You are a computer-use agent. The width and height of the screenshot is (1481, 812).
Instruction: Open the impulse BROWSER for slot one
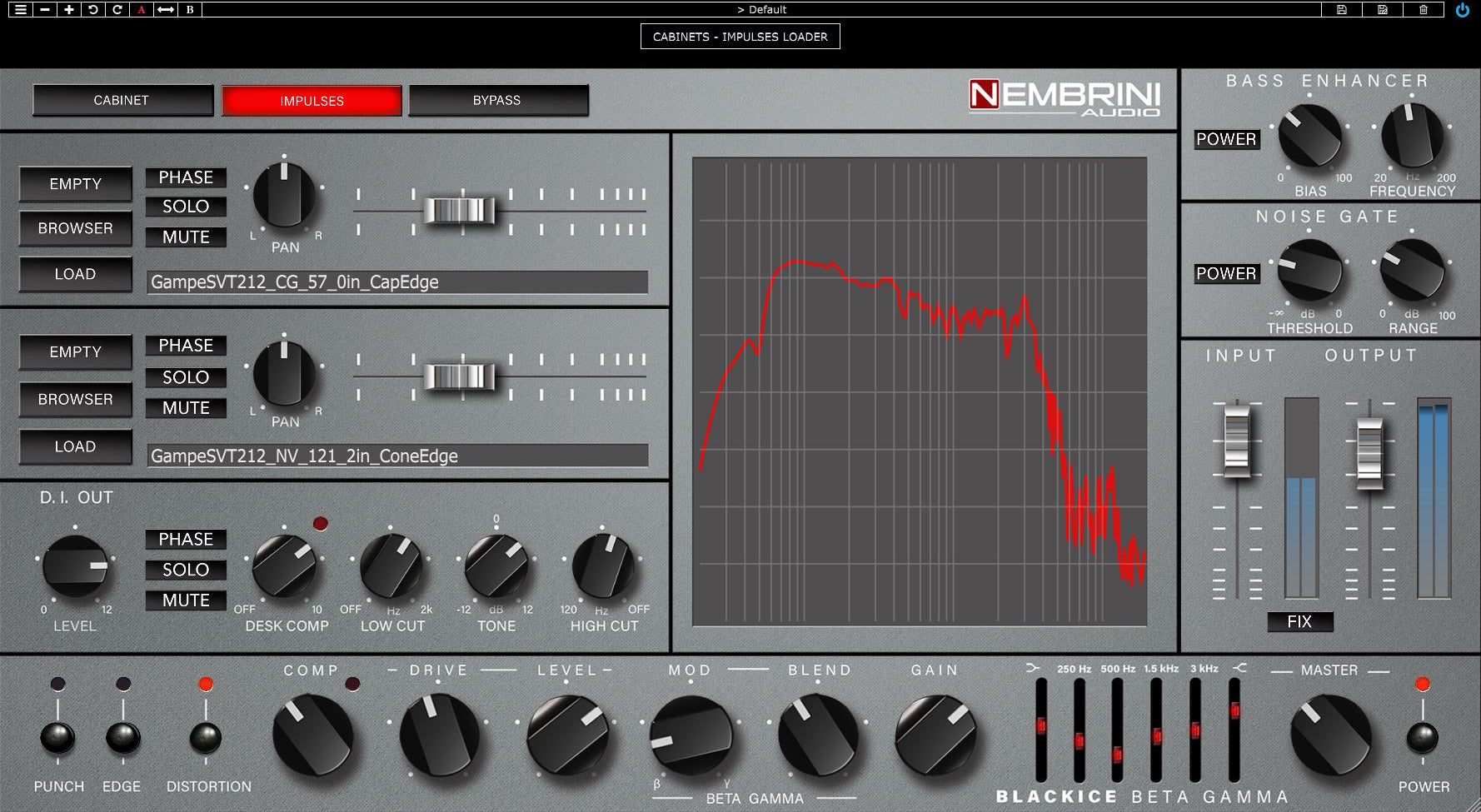tap(74, 228)
